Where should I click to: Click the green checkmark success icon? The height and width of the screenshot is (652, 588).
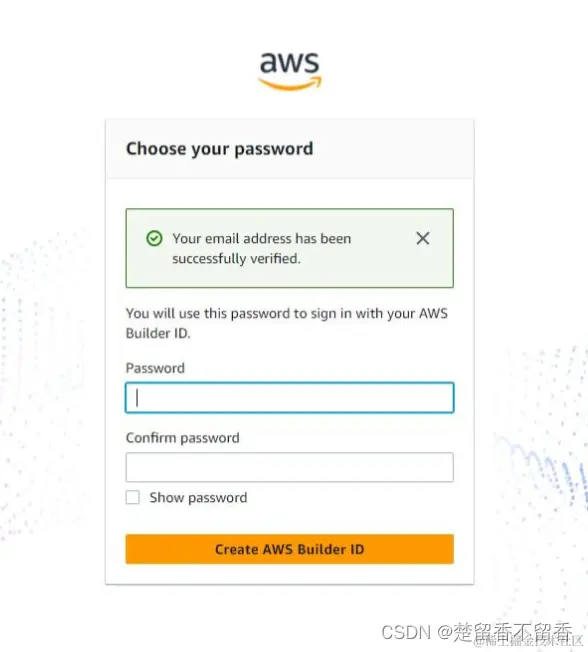coord(154,238)
